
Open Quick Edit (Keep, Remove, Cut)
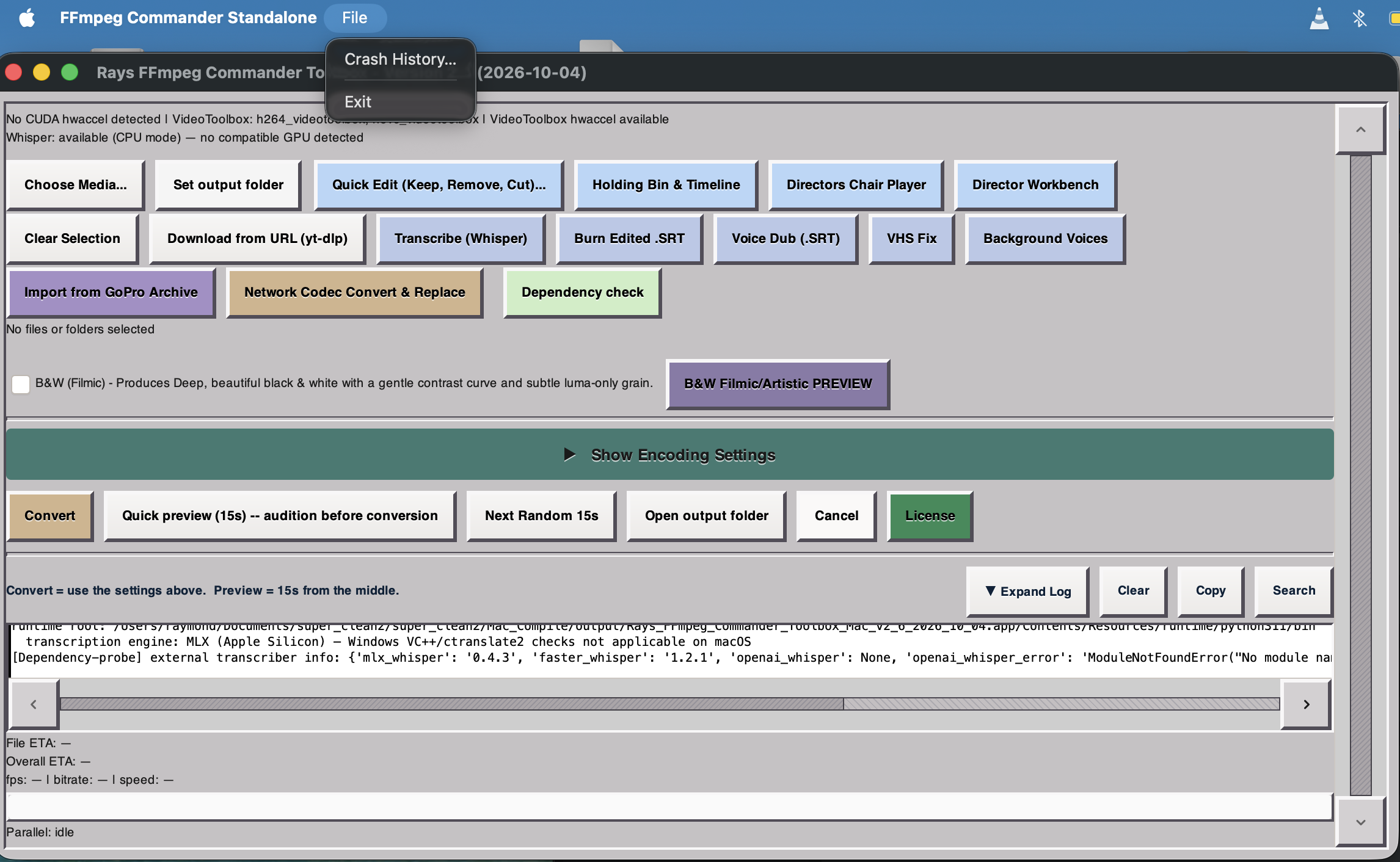pos(439,185)
